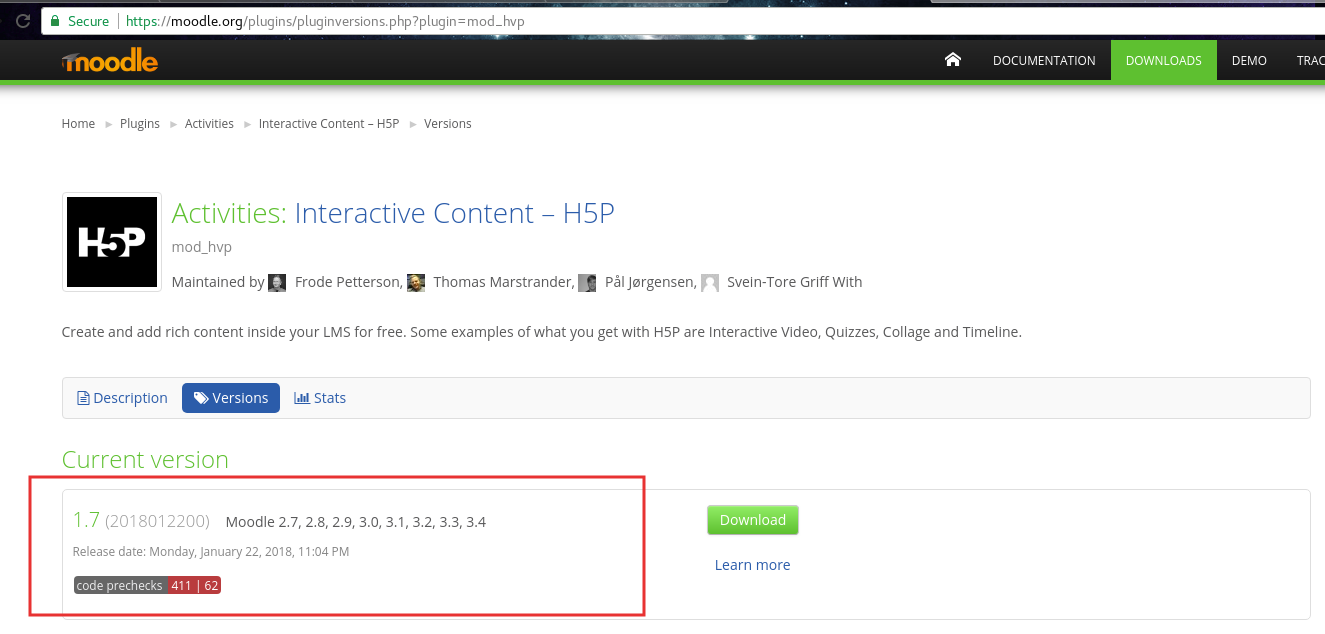Open Pål Jørgensen's profile name
This screenshot has width=1325, height=634.
point(650,282)
